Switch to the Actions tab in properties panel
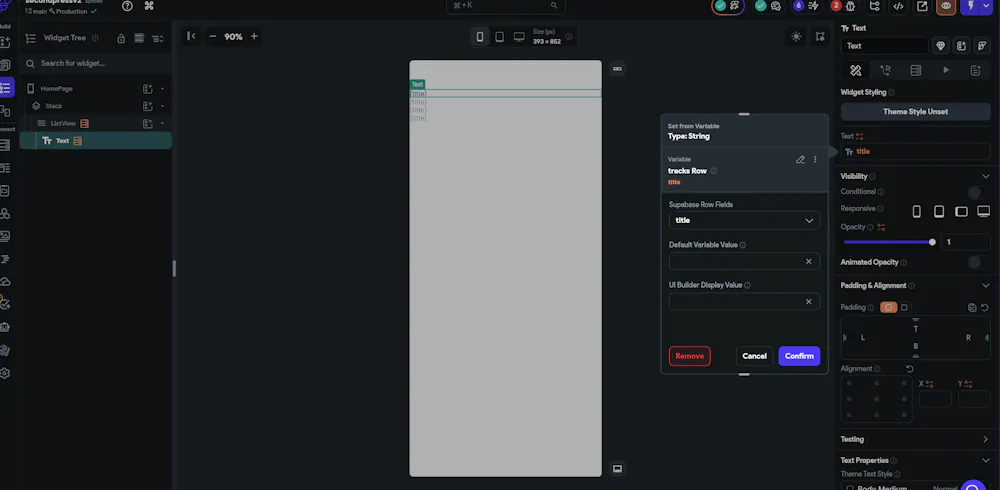Image resolution: width=1000 pixels, height=490 pixels. (886, 70)
